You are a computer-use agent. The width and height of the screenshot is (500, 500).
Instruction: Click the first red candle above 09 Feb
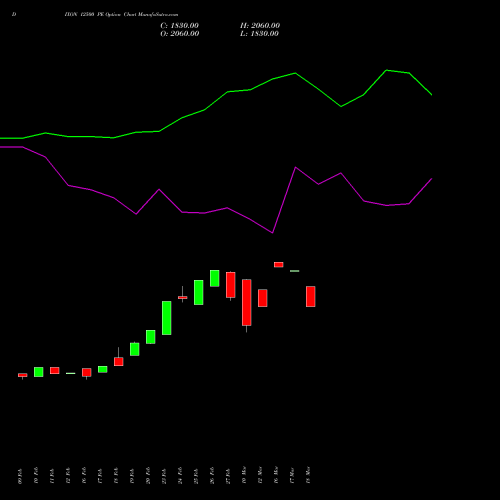click(23, 375)
